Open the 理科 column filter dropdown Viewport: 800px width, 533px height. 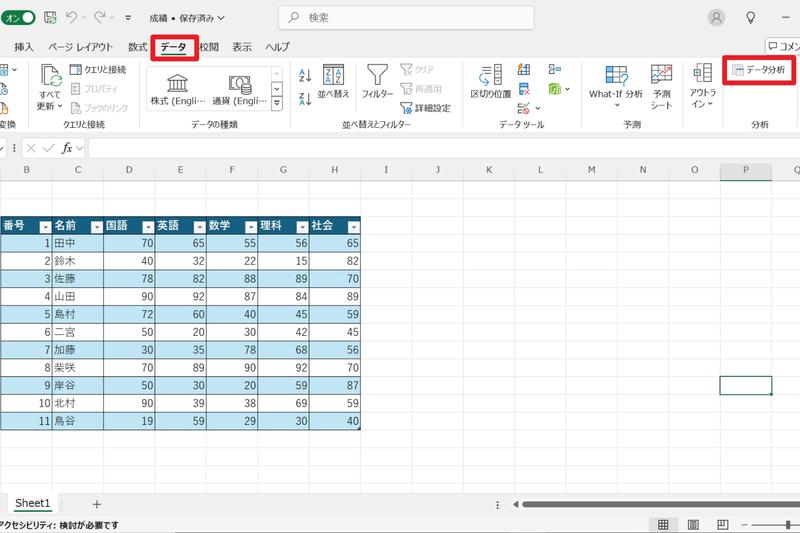click(302, 227)
